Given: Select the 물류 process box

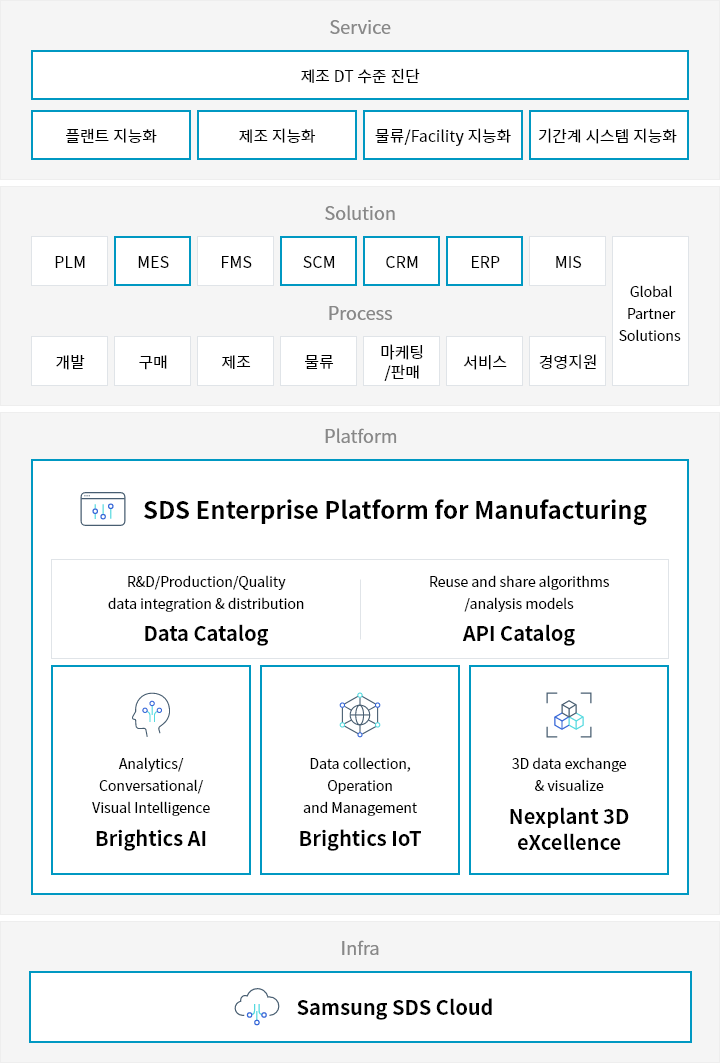Looking at the screenshot, I should tap(319, 361).
